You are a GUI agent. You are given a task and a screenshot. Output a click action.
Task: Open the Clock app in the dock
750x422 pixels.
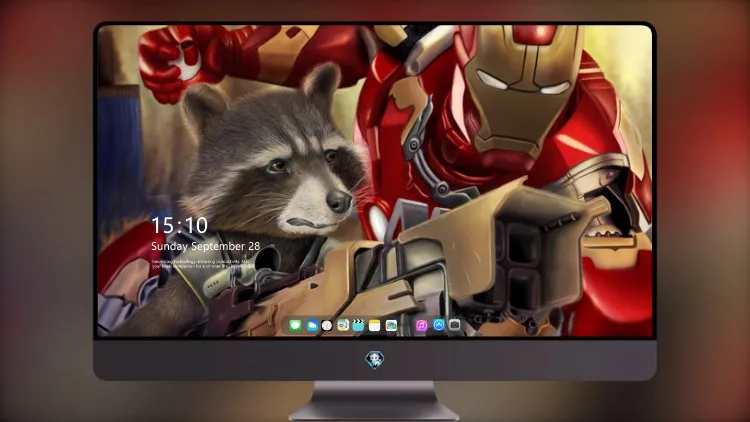coord(327,325)
